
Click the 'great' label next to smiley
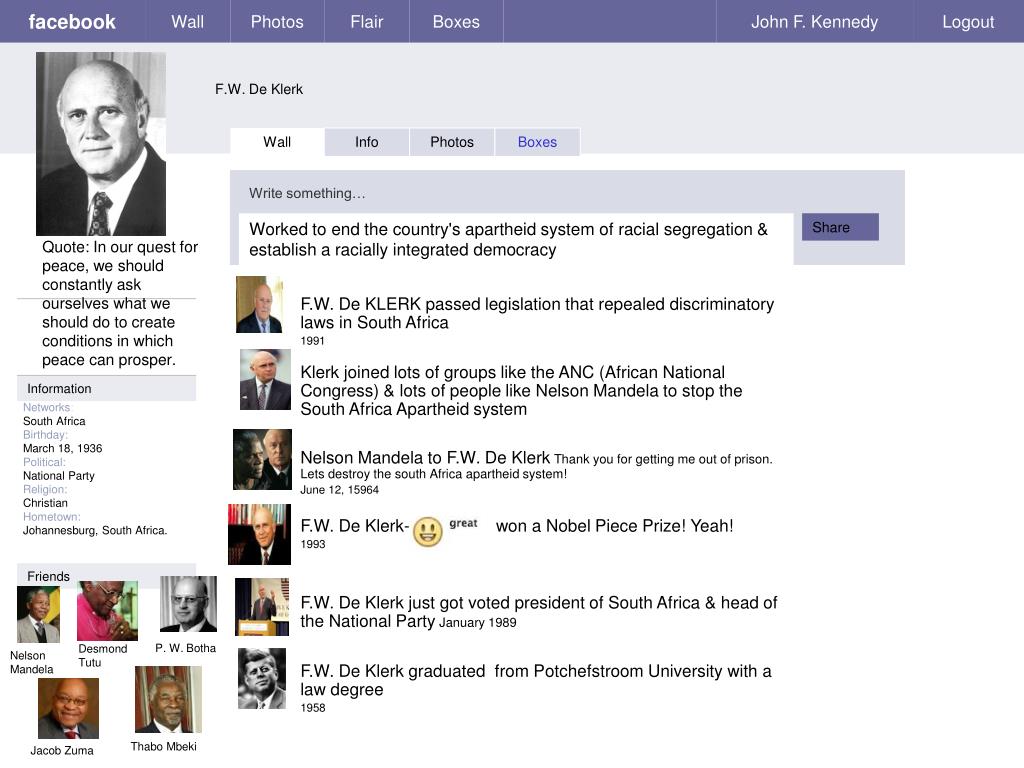pos(463,523)
